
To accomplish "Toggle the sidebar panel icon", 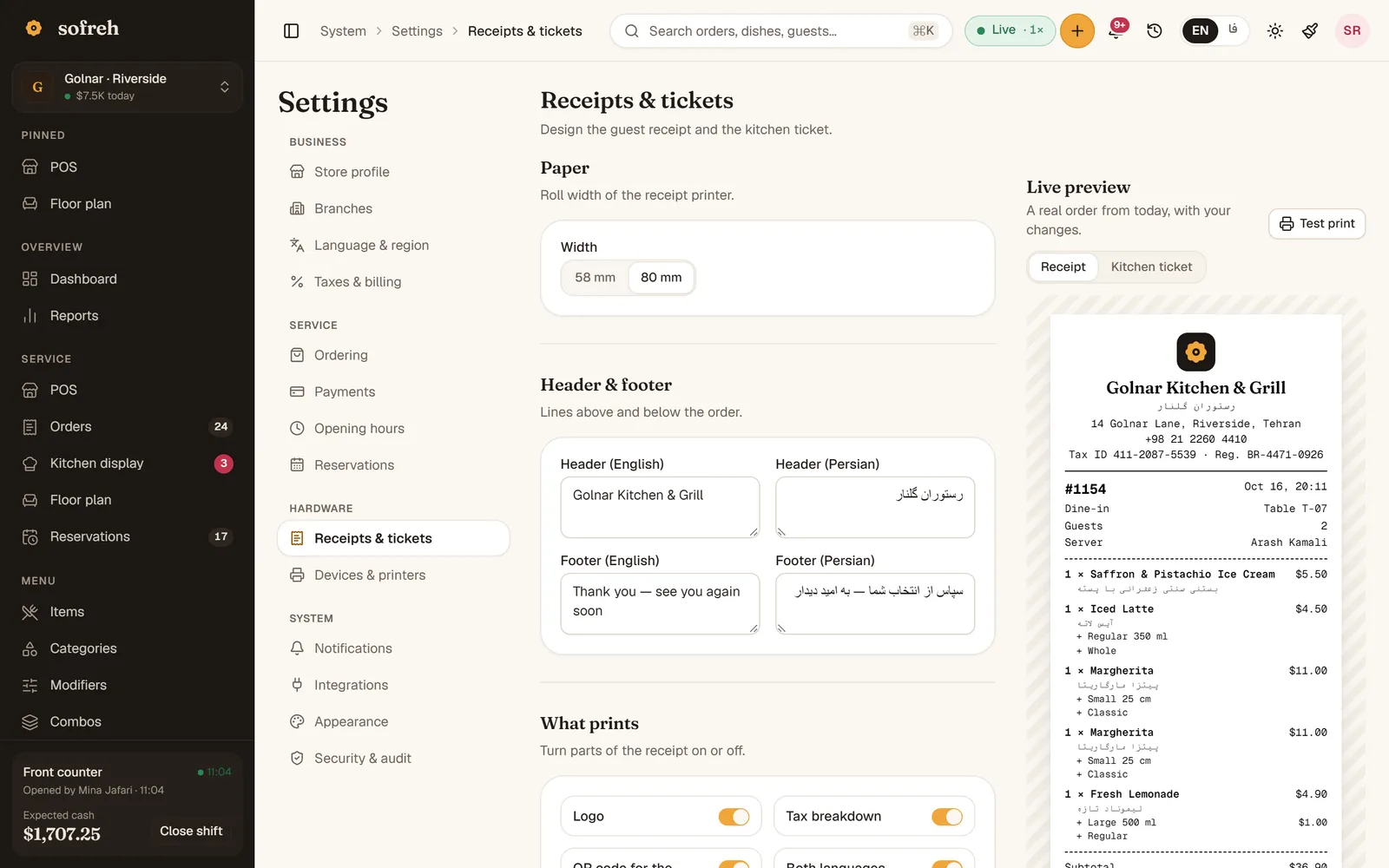I will click(292, 31).
